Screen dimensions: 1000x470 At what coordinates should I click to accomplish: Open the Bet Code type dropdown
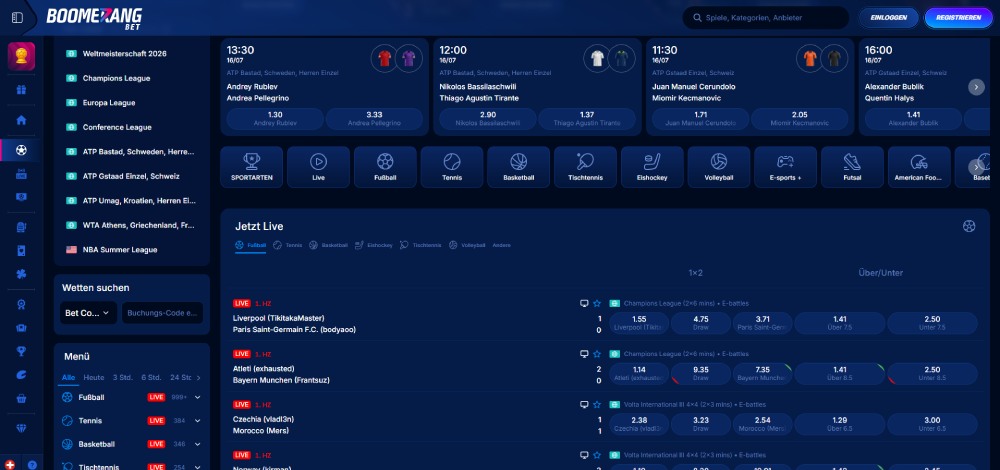88,313
